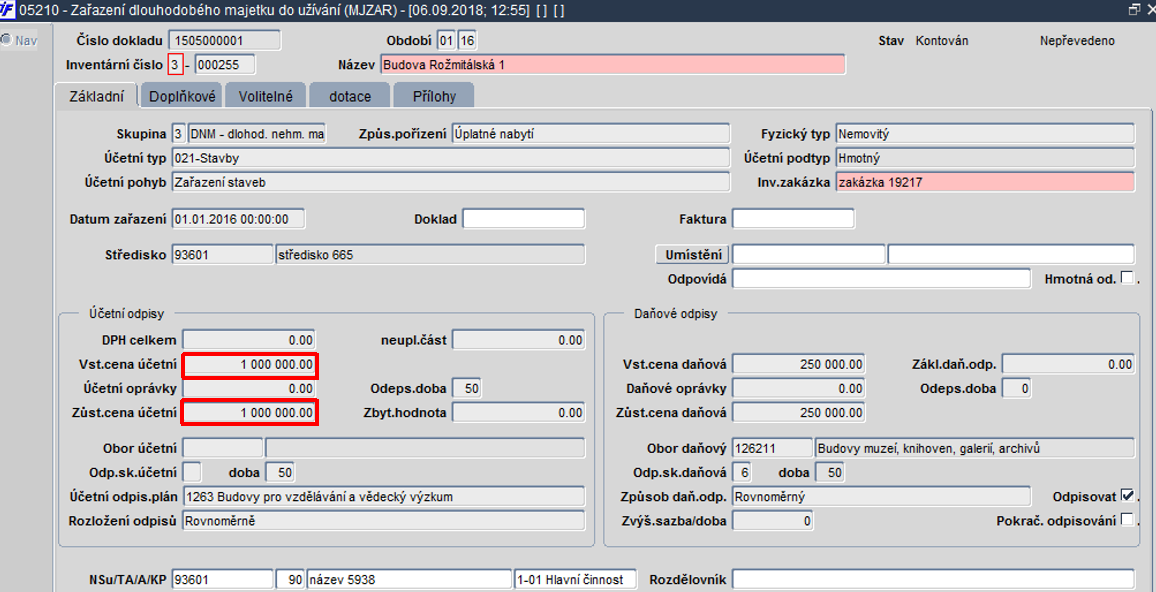This screenshot has height=592, width=1156.
Task: Click the Účetní oprávky value field
Action: click(x=249, y=389)
